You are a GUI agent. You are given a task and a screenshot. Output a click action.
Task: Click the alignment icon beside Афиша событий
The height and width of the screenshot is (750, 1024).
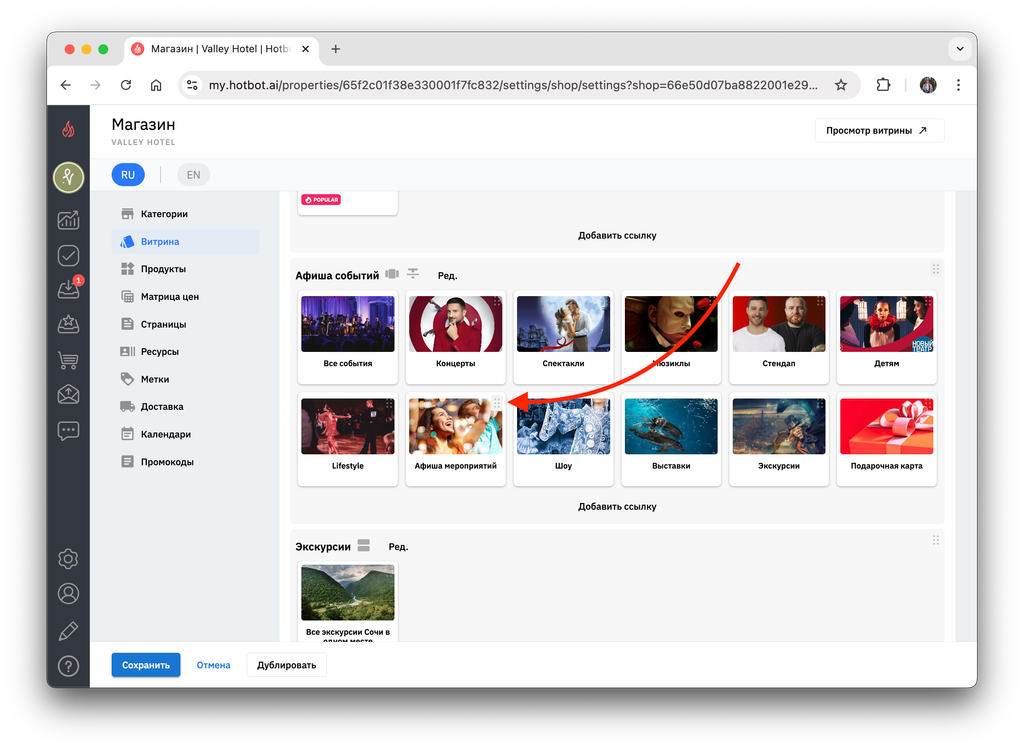pos(413,274)
